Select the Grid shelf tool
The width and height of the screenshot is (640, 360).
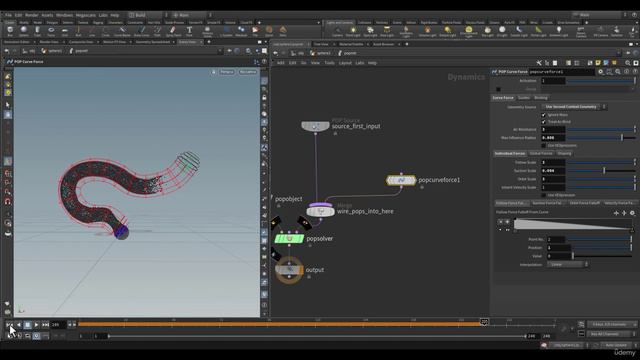64,31
